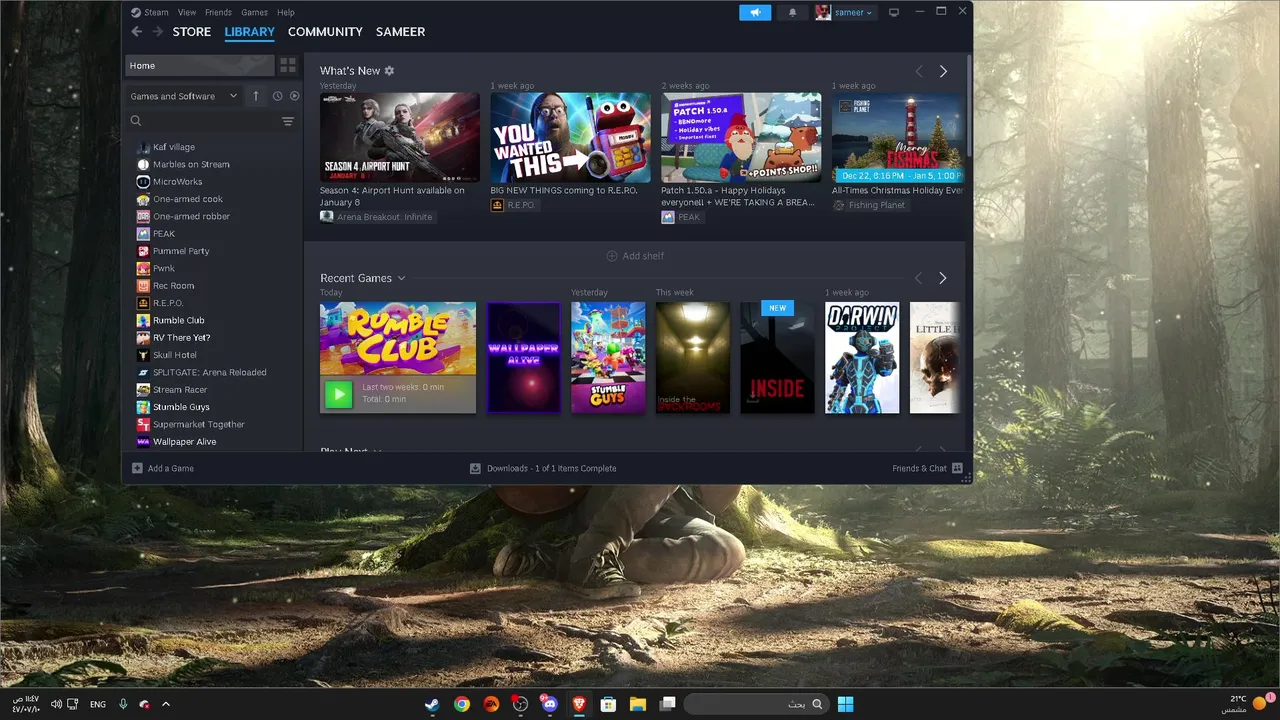Open Friends & Chat
The height and width of the screenshot is (720, 1280).
(x=927, y=468)
